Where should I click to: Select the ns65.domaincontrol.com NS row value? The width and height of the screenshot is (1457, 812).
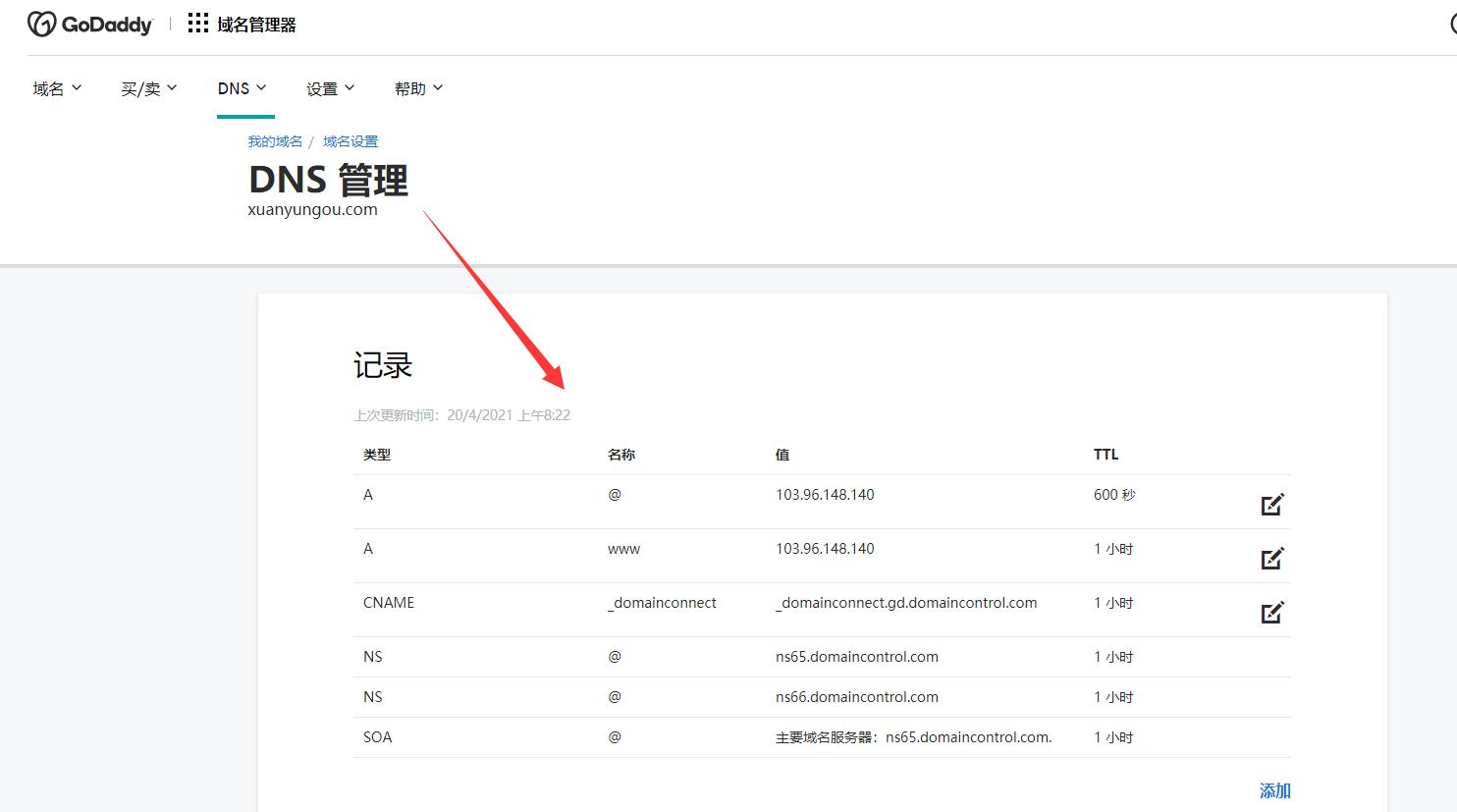tap(856, 657)
